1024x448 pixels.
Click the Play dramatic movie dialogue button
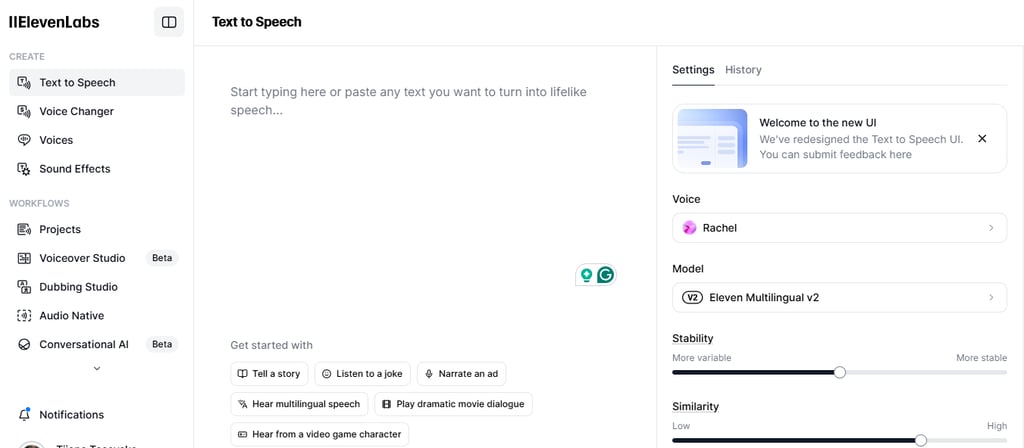pos(454,404)
